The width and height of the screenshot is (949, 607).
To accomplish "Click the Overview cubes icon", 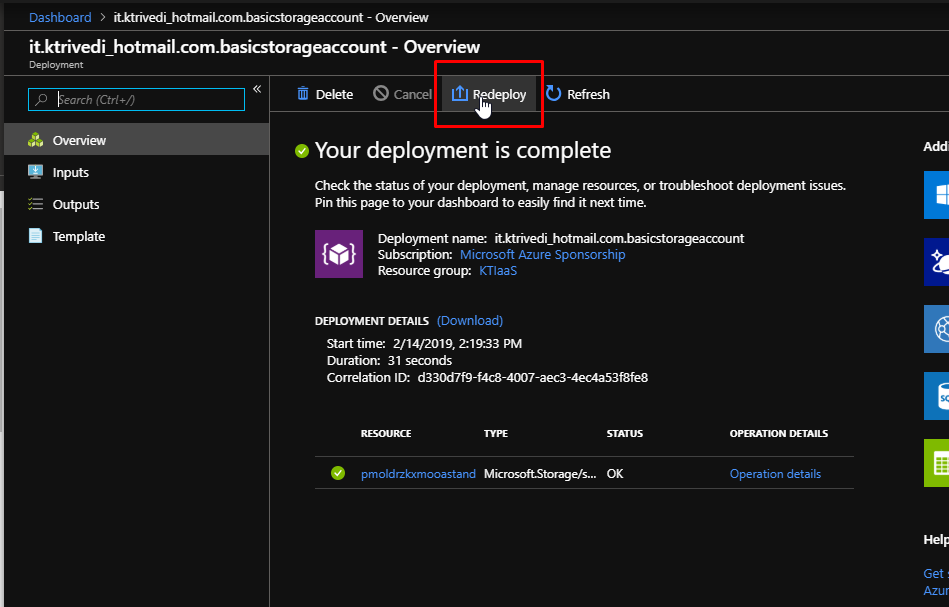I will click(x=36, y=140).
